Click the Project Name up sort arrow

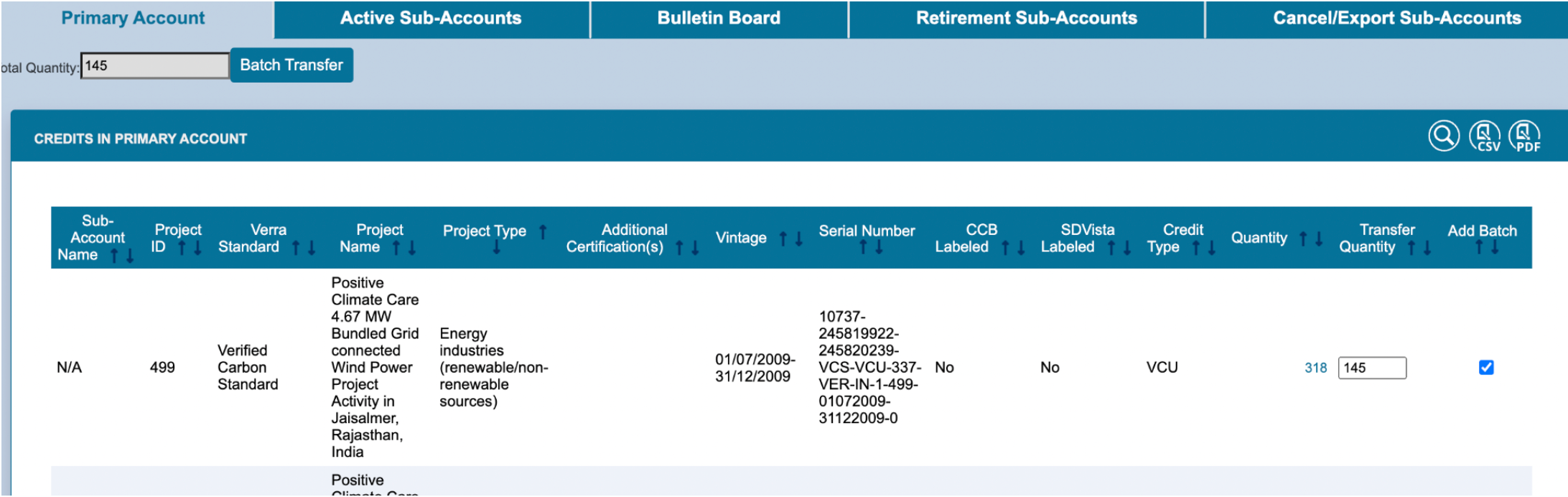click(x=396, y=248)
